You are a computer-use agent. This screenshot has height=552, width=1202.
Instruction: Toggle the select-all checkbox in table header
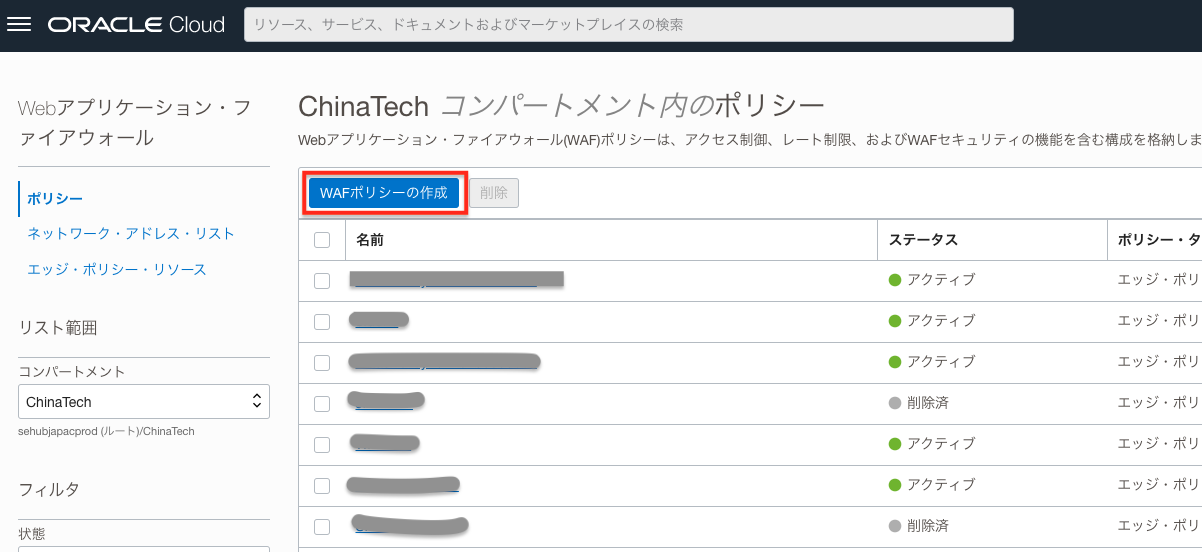(322, 240)
